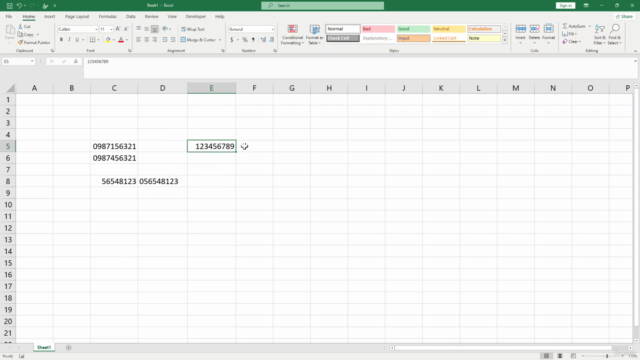This screenshot has width=640, height=360.
Task: Switch to Normal view in status bar
Action: click(x=546, y=356)
